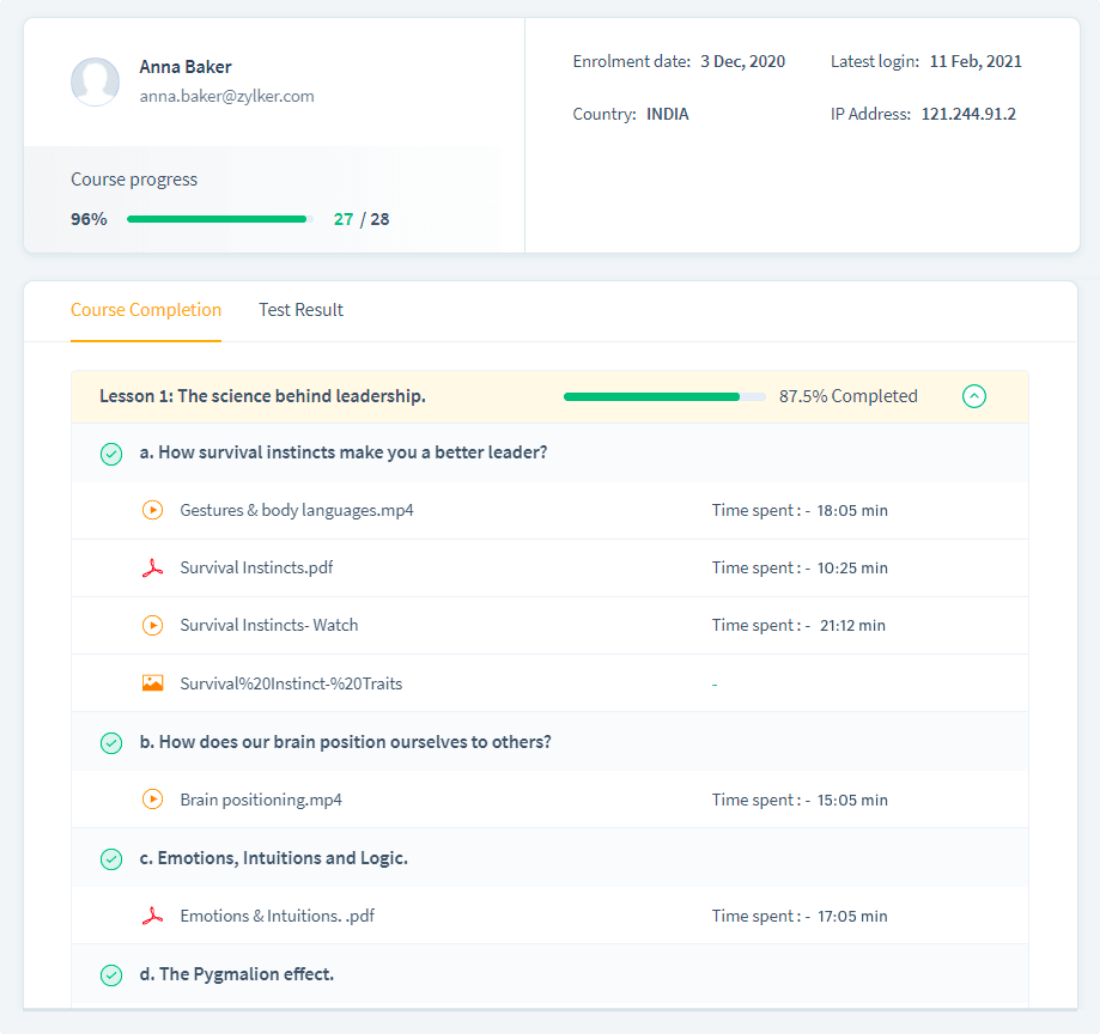
Task: Click the anna.baker@zylker.com email address
Action: pos(227,96)
